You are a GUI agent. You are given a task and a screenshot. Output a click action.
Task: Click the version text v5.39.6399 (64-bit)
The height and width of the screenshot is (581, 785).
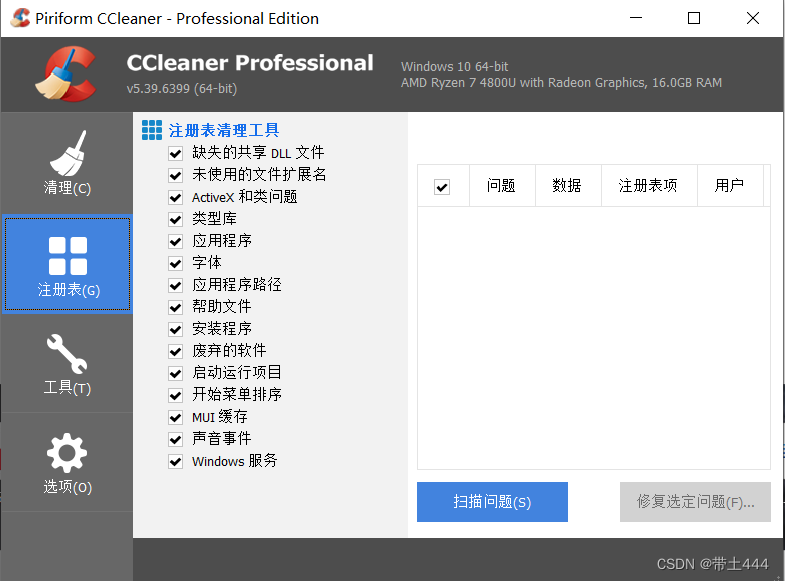coord(182,89)
